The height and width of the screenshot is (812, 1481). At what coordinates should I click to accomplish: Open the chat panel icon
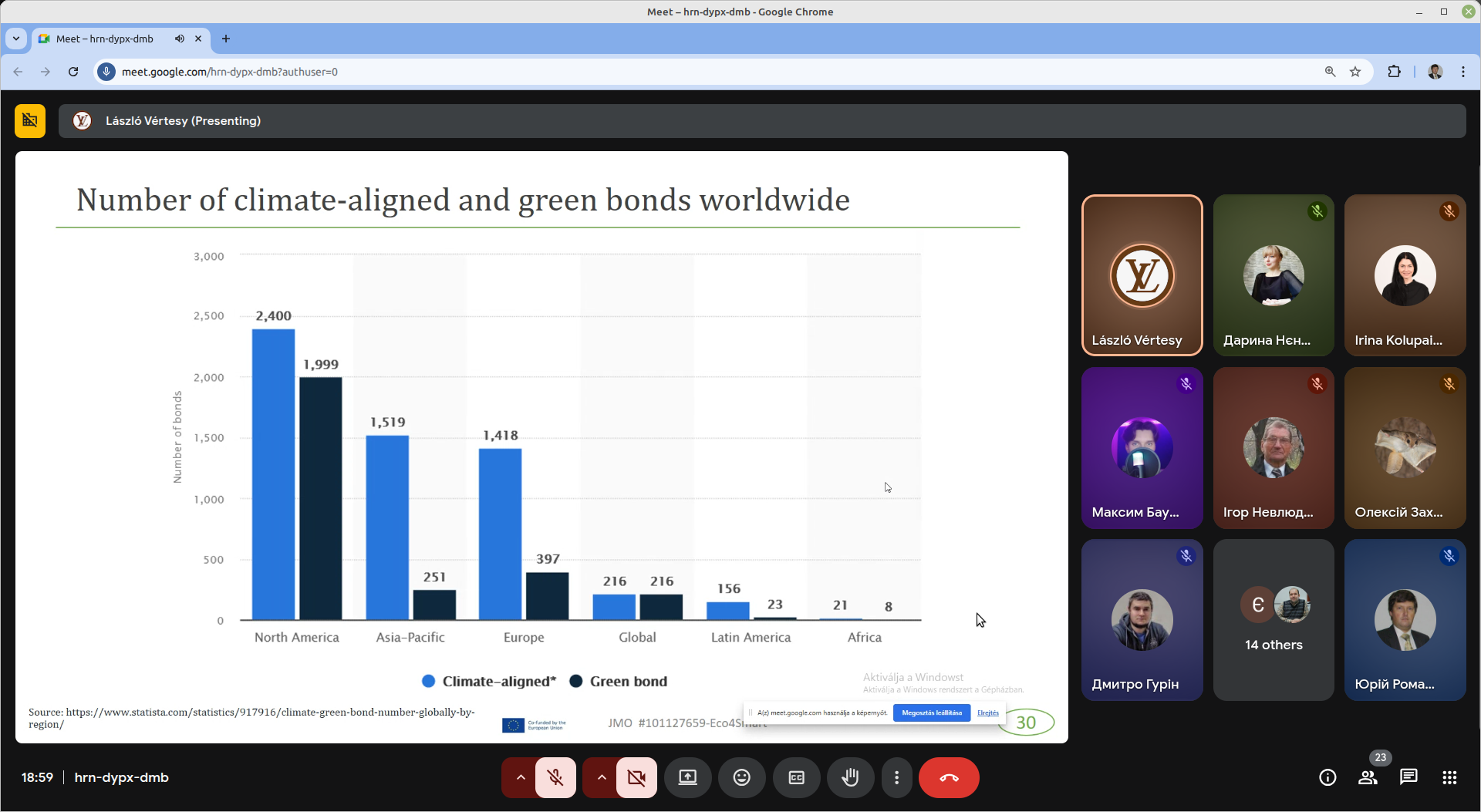[1408, 777]
